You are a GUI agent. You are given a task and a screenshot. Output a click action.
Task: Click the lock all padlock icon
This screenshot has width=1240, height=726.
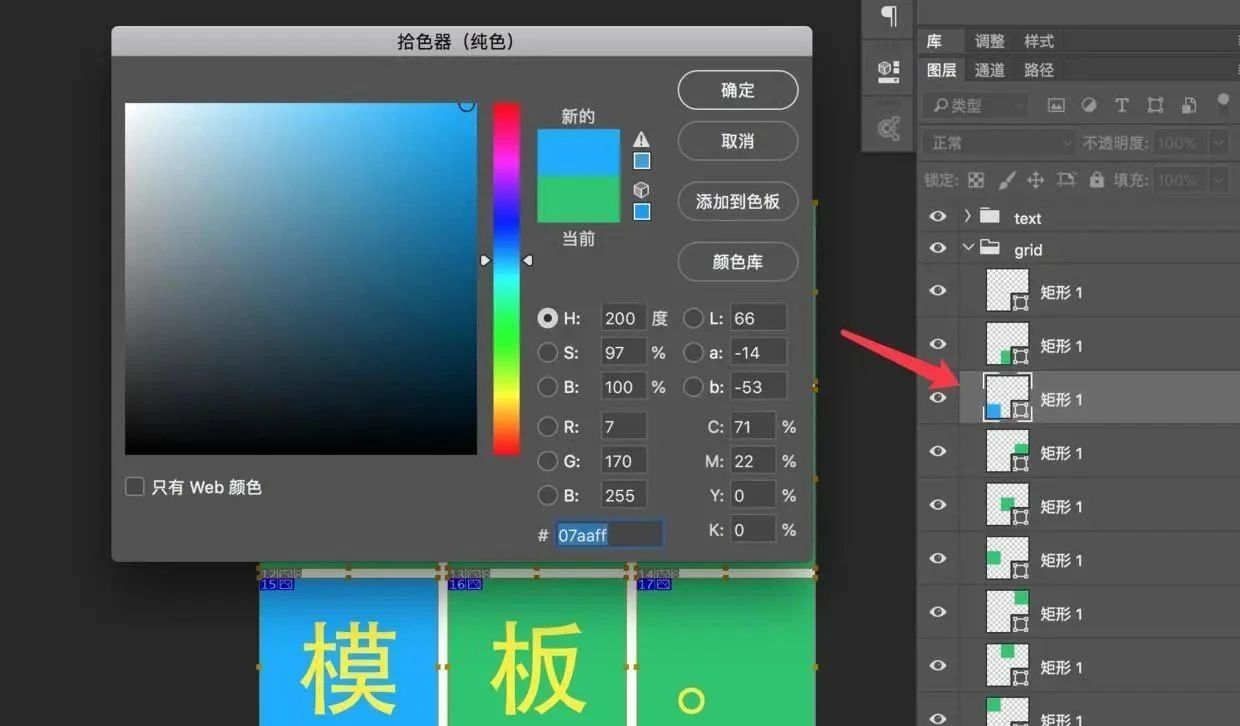(x=1096, y=180)
